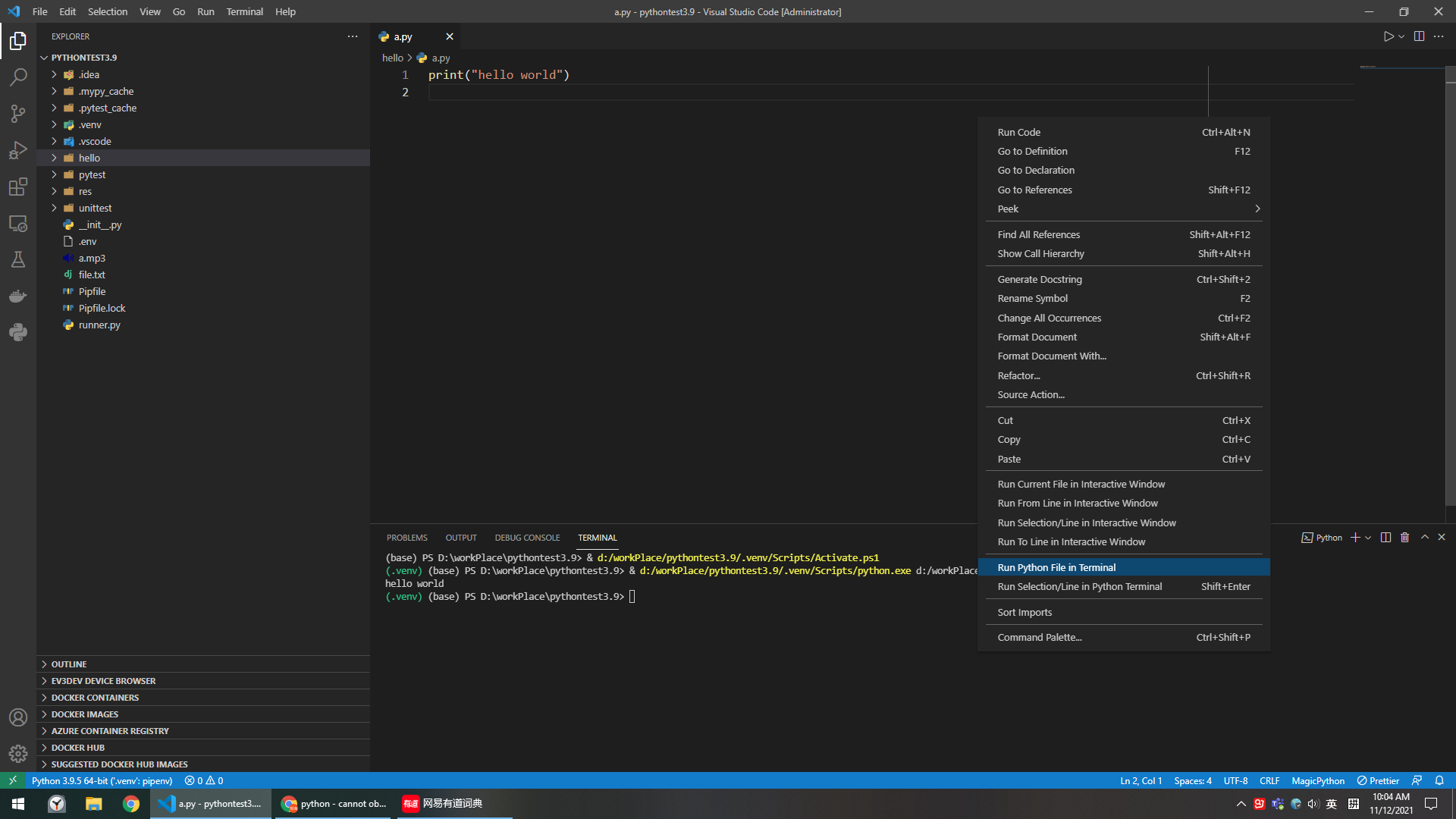Choose Run Python File in Terminal
The image size is (1456, 819).
tap(1124, 567)
